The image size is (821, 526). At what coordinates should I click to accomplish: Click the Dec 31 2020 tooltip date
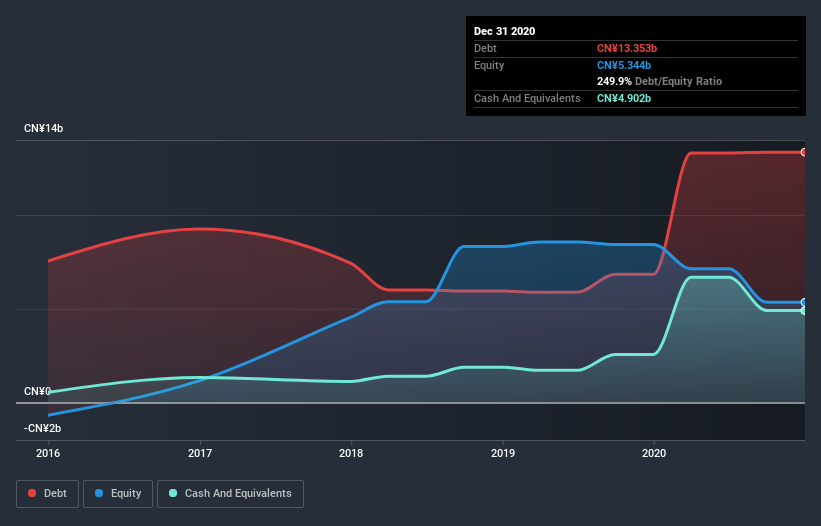[504, 31]
